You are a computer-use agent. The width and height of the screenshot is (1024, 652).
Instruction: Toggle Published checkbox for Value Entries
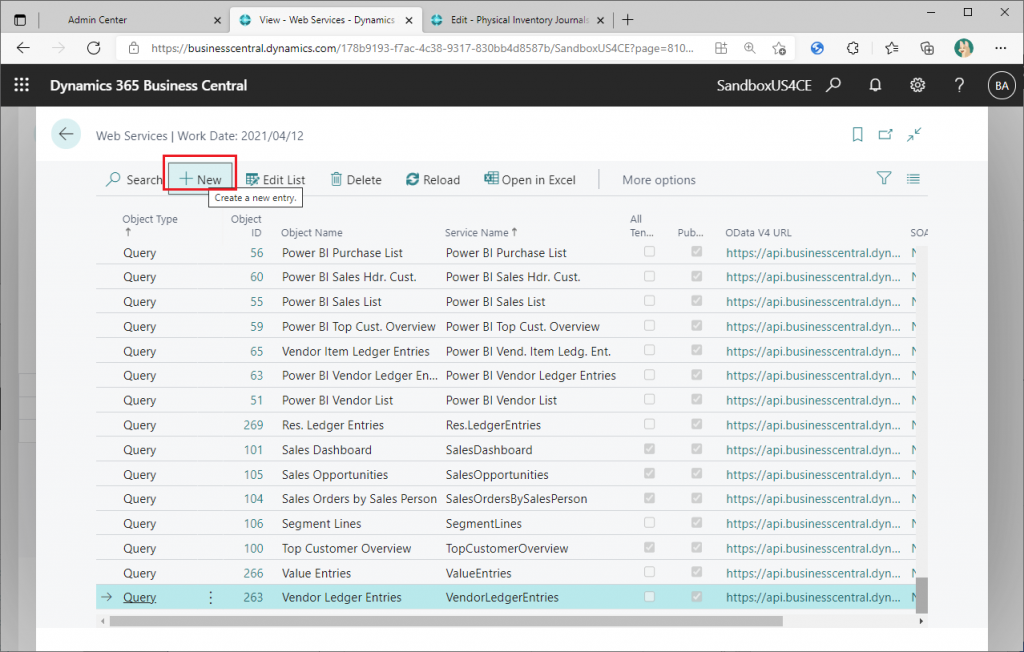click(x=697, y=572)
